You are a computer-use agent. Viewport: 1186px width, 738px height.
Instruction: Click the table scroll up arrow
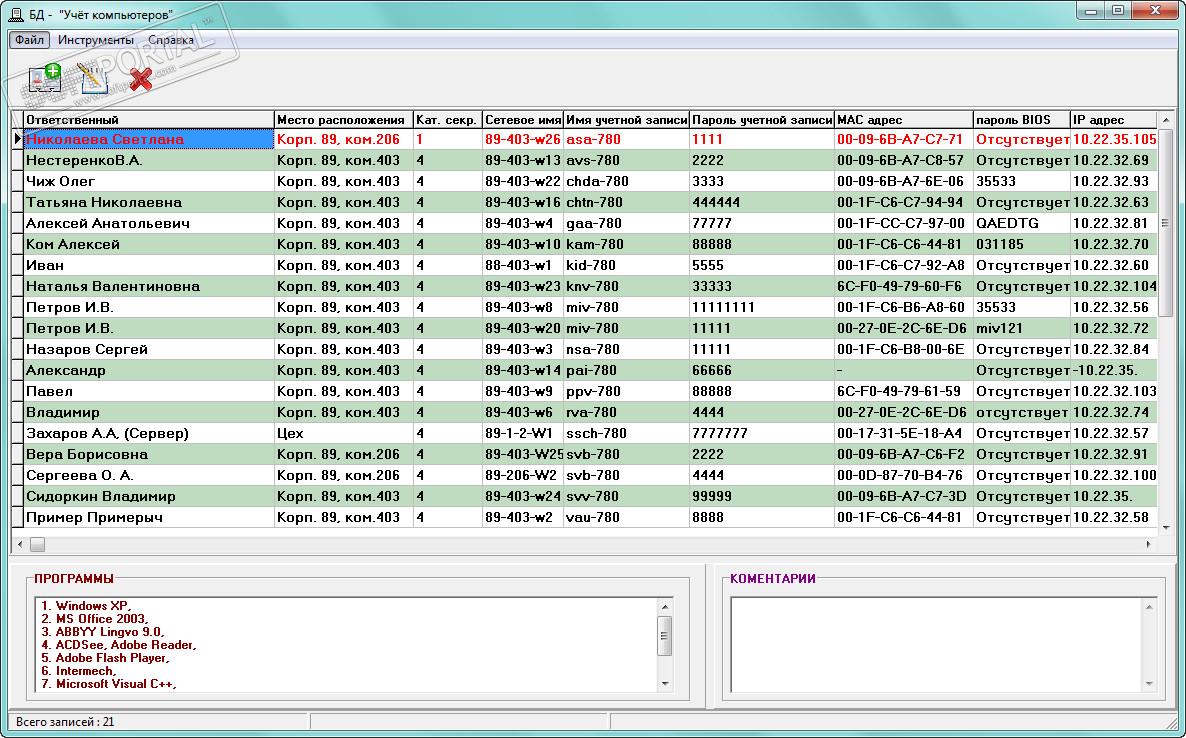coord(1166,119)
